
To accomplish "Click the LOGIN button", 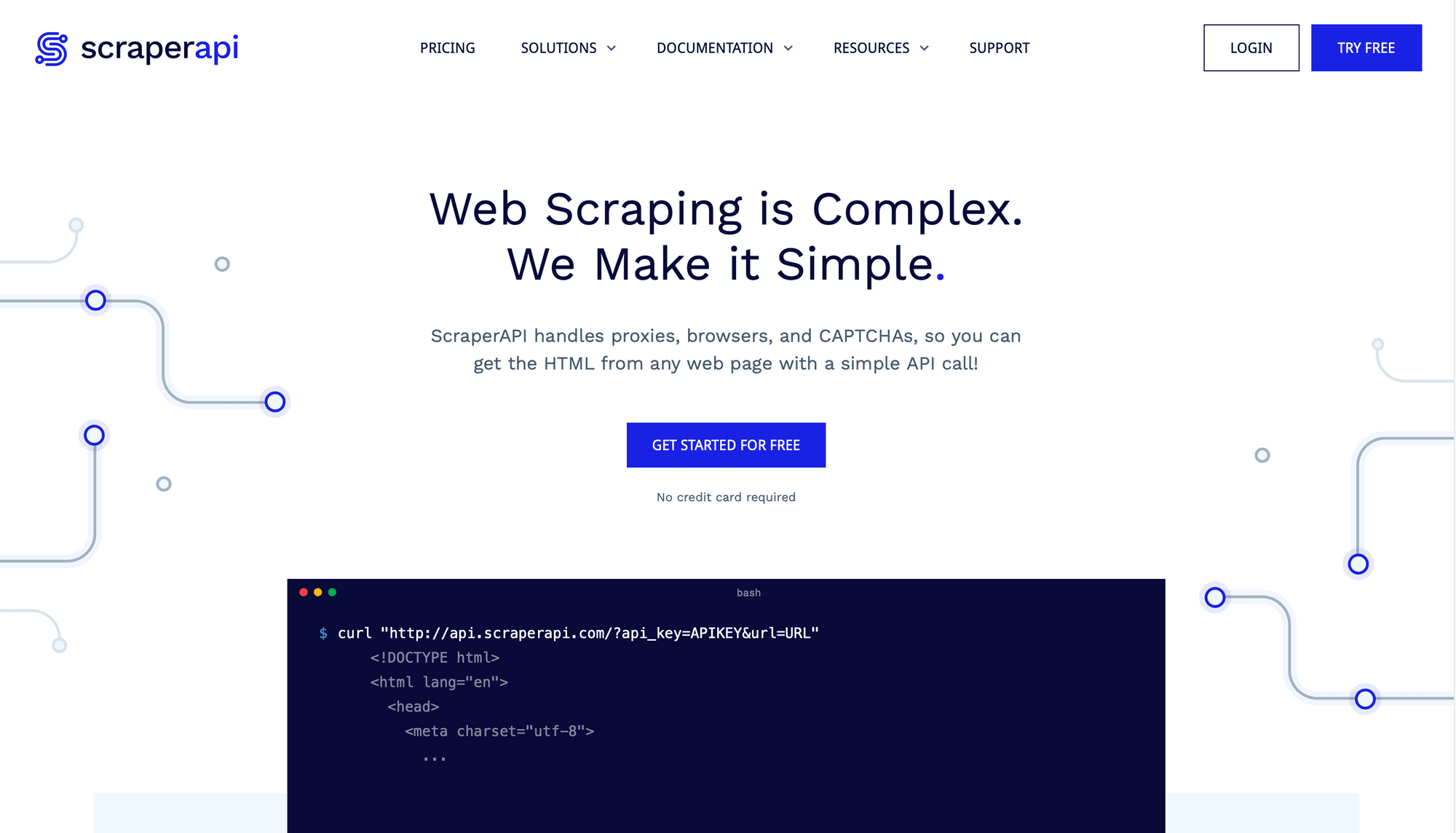I will 1249,48.
